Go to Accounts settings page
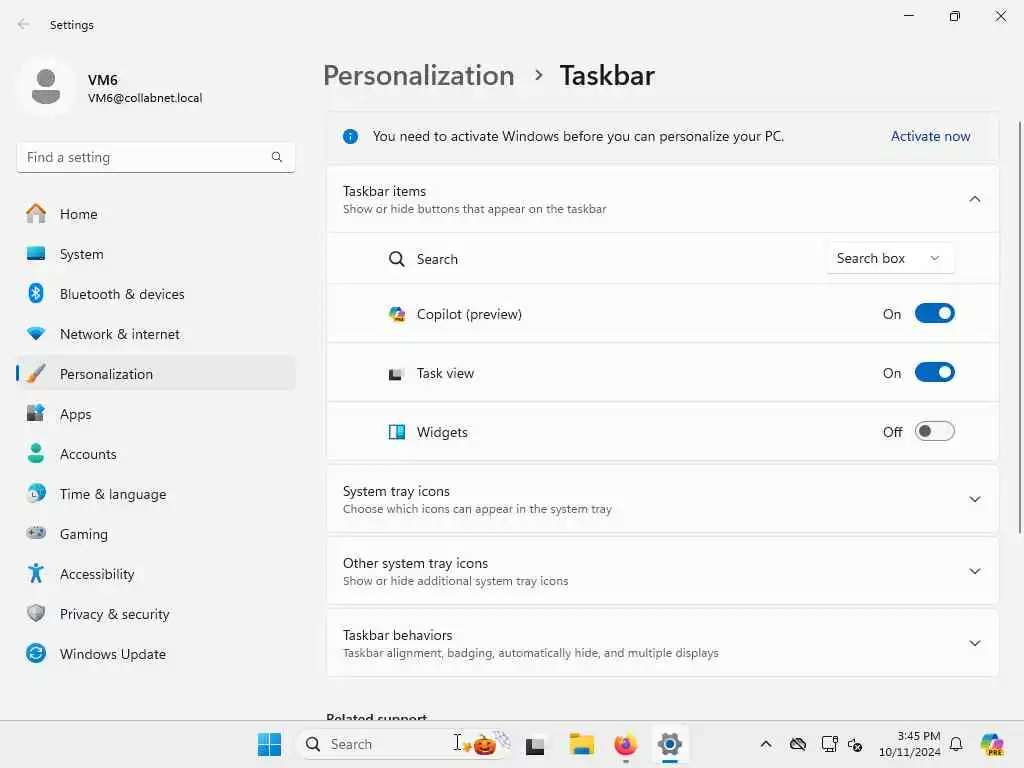 pyautogui.click(x=155, y=454)
